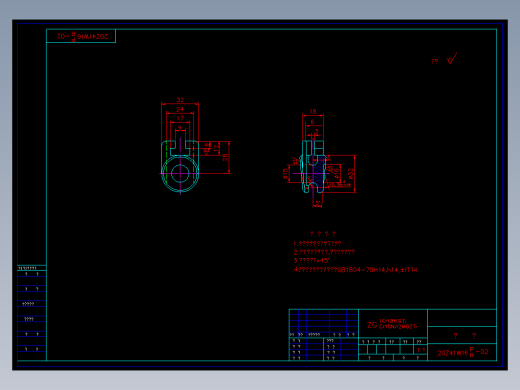Click technical note line 4 GB1804-79
520x390 pixels.
pos(355,269)
